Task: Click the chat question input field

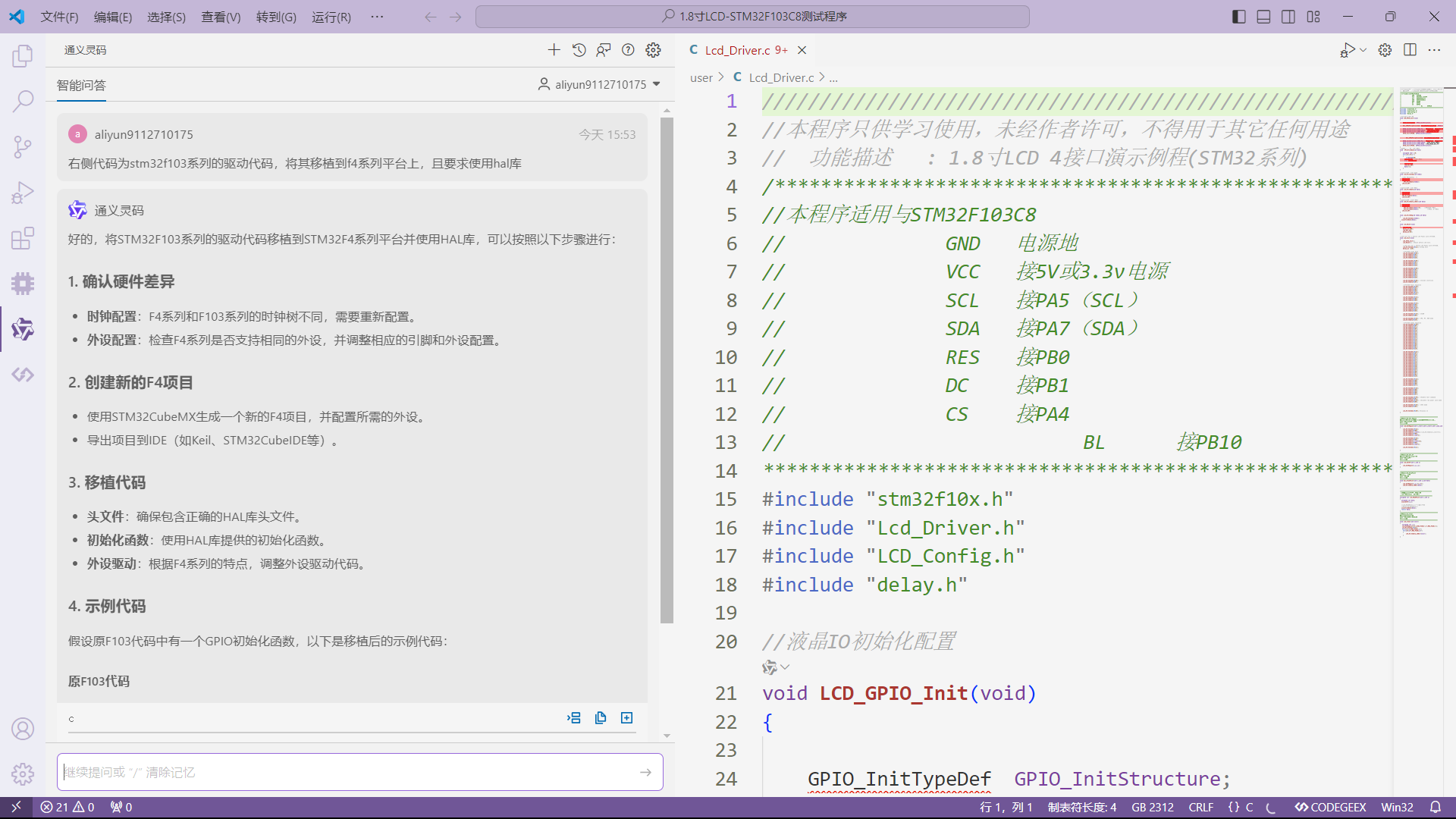Action: coord(360,772)
